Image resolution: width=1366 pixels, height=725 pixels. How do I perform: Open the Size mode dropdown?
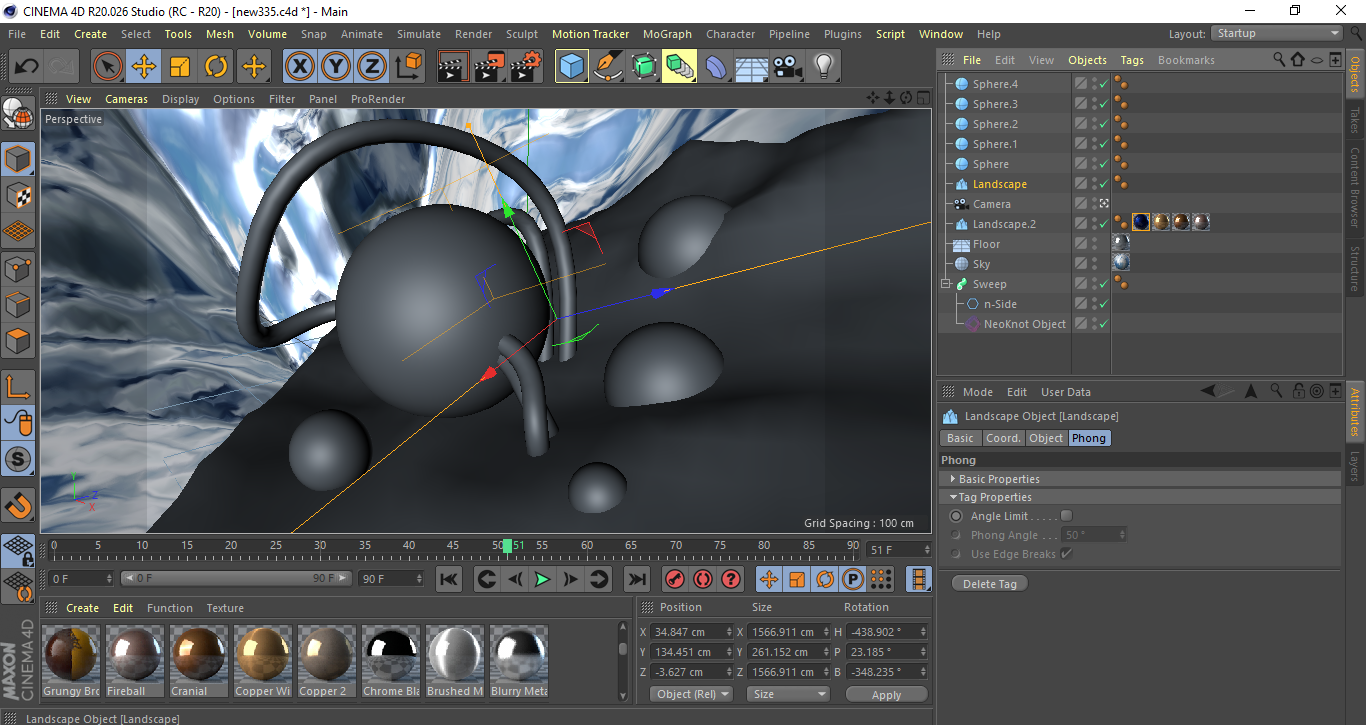pos(789,694)
